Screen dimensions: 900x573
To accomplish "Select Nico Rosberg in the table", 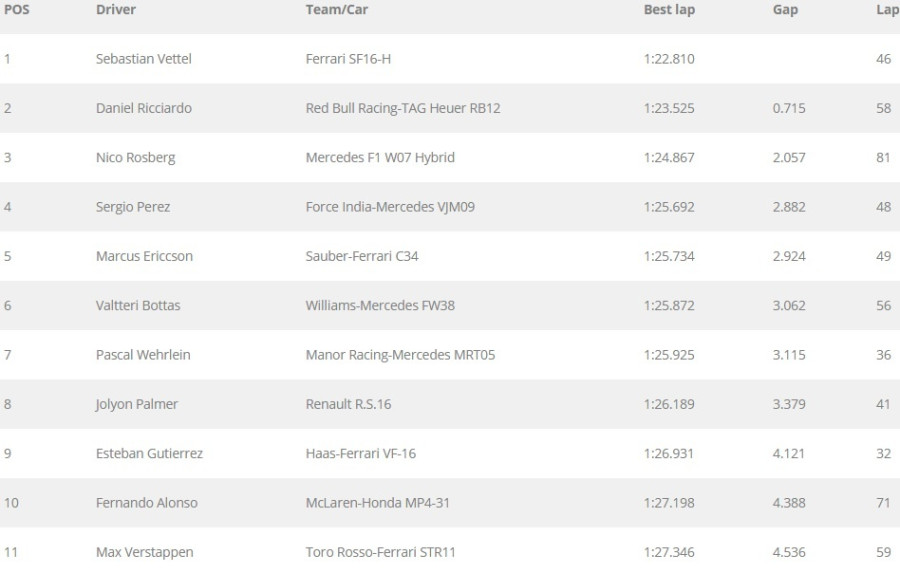I will point(135,158).
